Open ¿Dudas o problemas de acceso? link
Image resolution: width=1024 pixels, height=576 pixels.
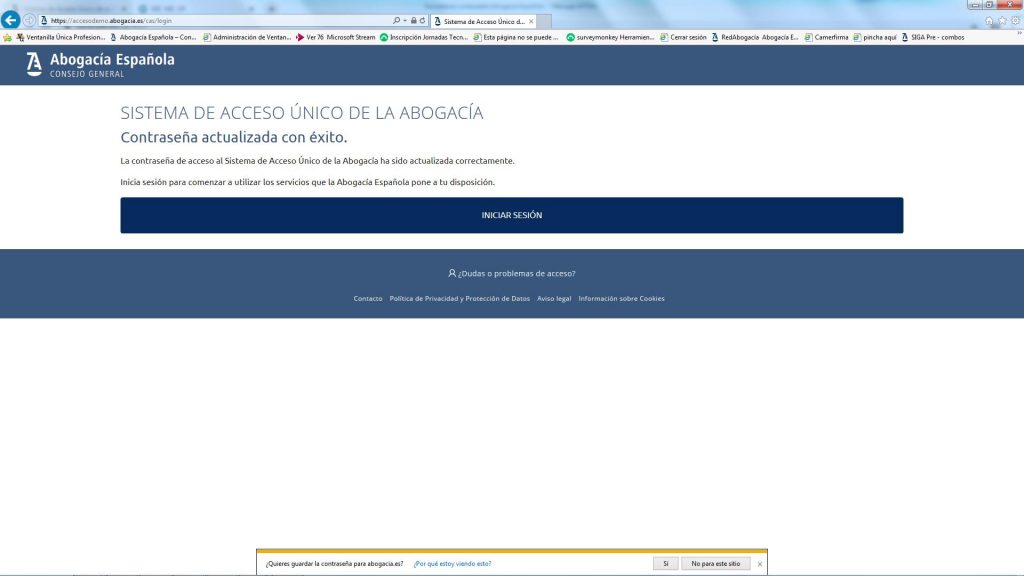point(511,274)
